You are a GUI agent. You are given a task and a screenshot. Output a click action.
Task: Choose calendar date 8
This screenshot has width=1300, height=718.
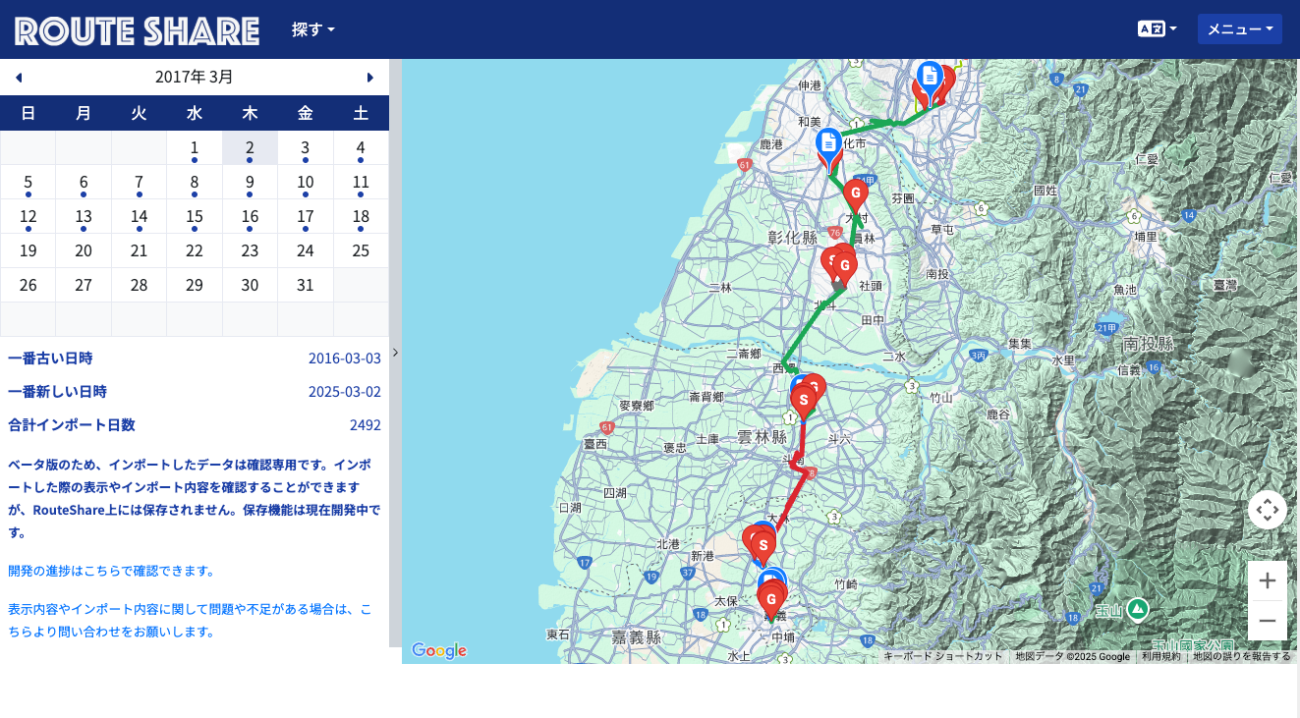tap(194, 182)
